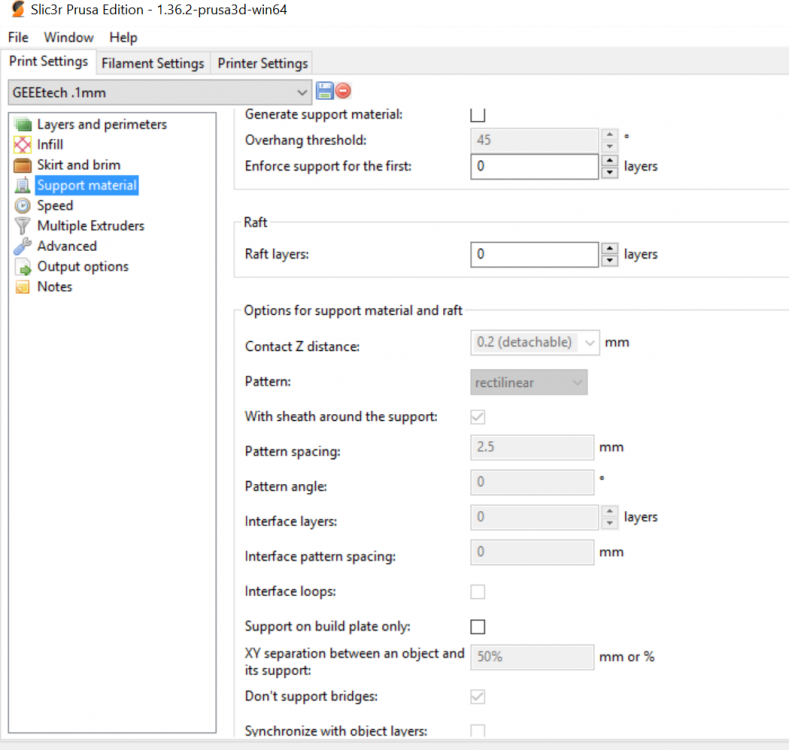This screenshot has width=789, height=750.
Task: Select the Advanced wrench icon item
Action: [23, 246]
